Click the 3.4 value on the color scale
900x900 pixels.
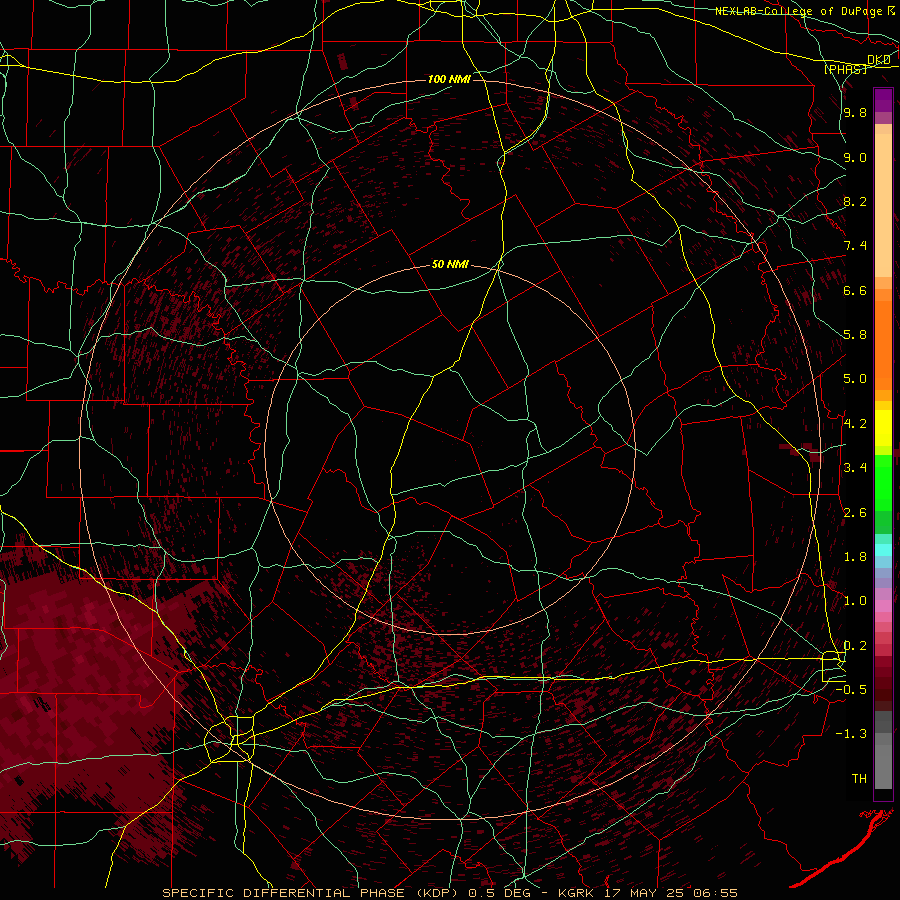(x=855, y=468)
